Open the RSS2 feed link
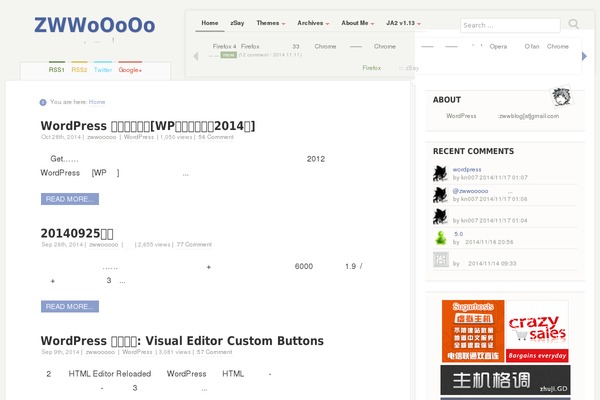This screenshot has width=600, height=400. point(79,70)
